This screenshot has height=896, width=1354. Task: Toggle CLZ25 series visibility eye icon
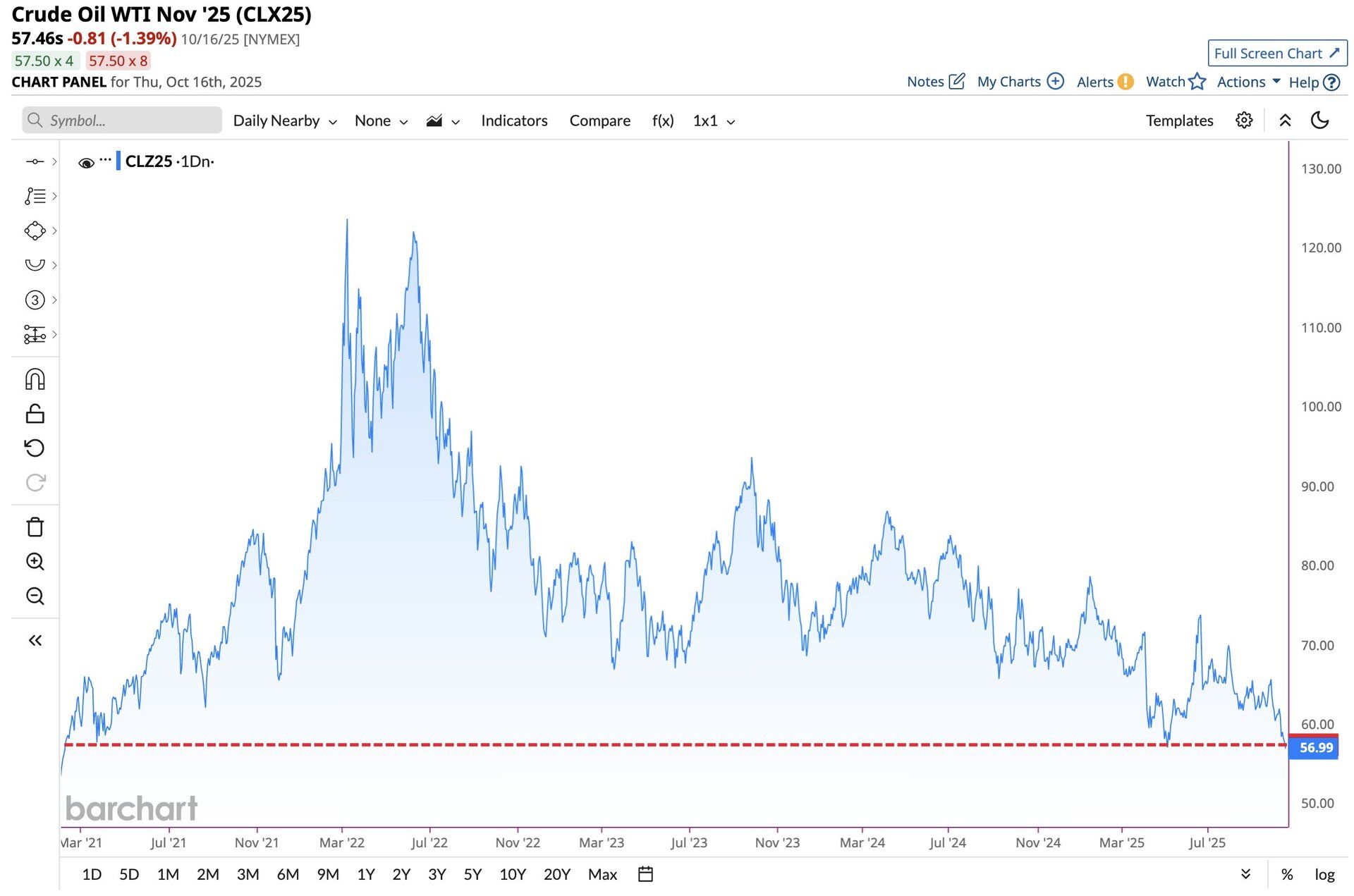pos(86,163)
